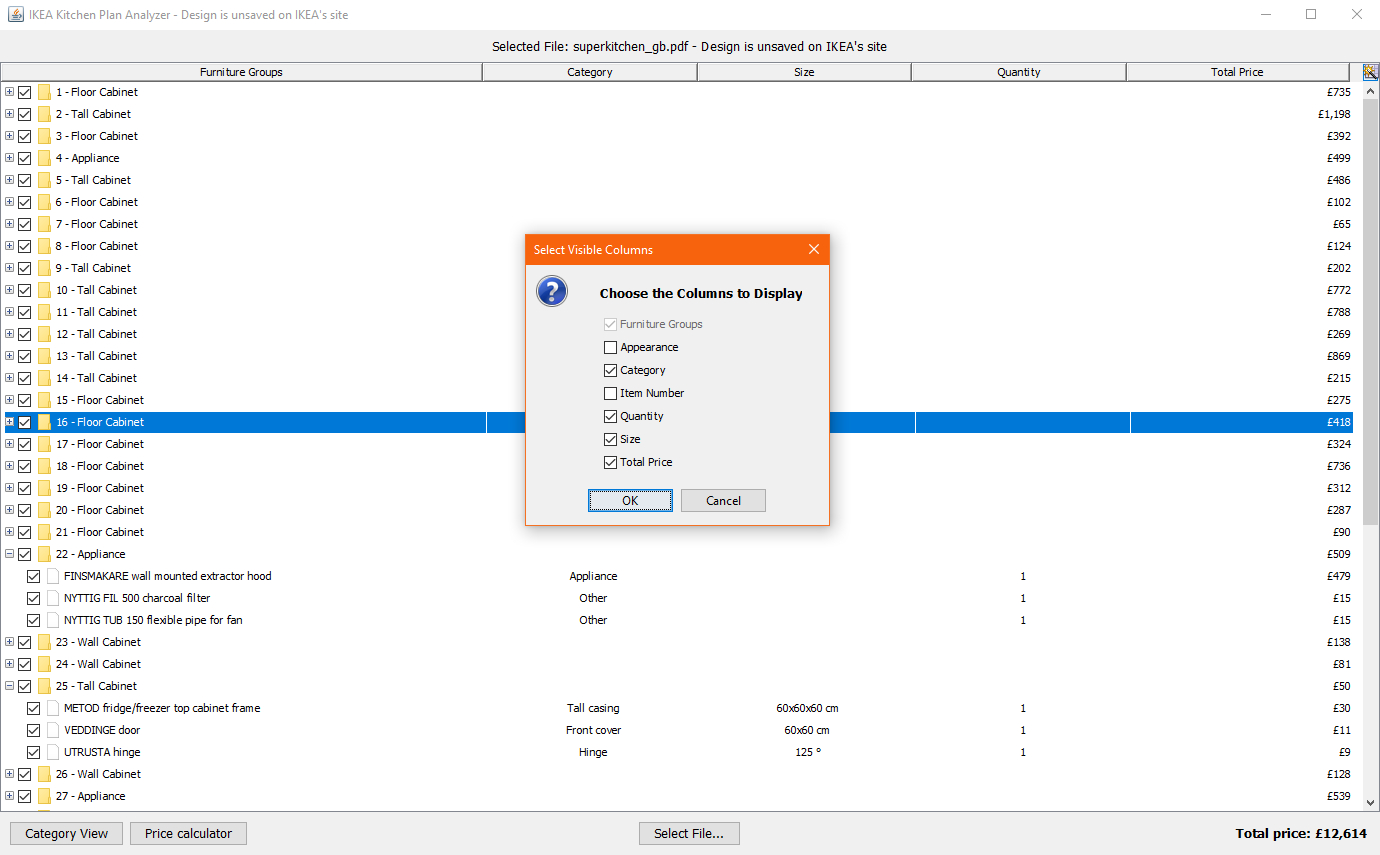Viewport: 1380px width, 855px height.
Task: Click the 60x60x60 cm size cell
Action: click(x=807, y=708)
